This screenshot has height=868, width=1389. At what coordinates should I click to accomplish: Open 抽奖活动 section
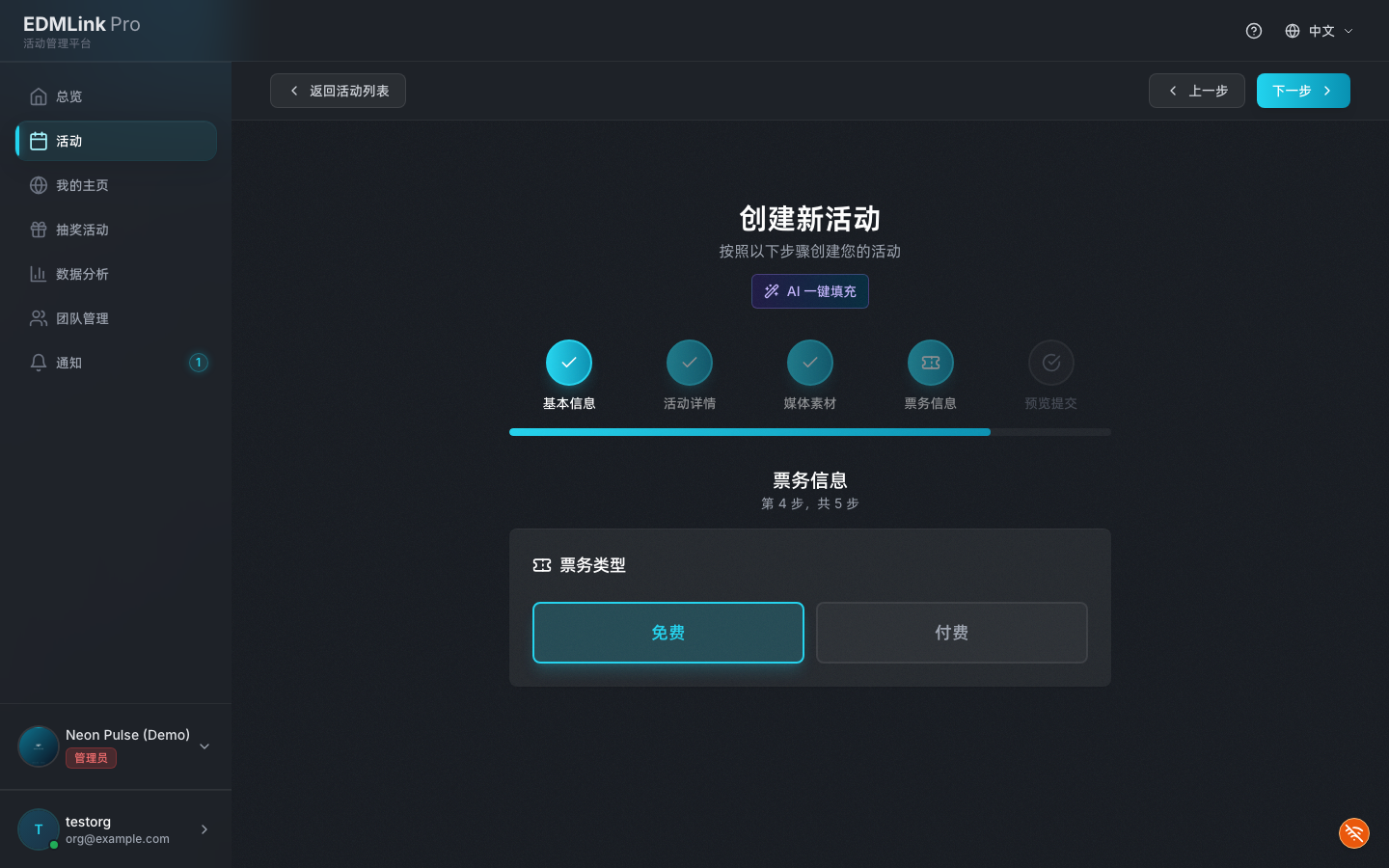pos(116,230)
